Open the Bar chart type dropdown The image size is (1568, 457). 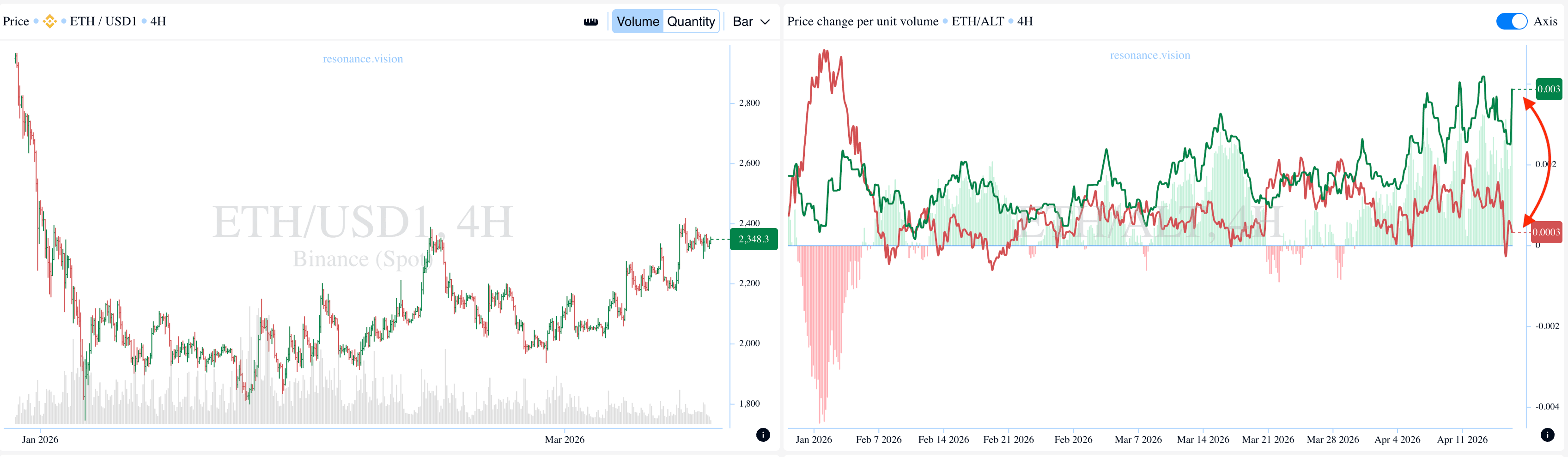pyautogui.click(x=751, y=21)
